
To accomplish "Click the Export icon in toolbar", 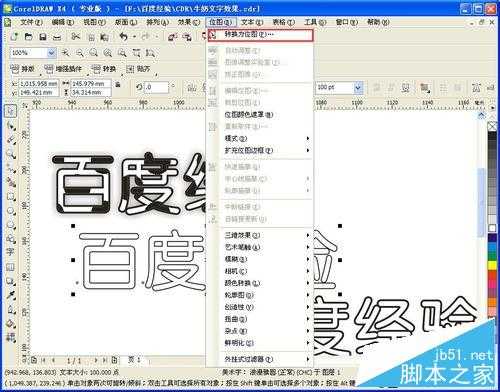I will [x=187, y=37].
